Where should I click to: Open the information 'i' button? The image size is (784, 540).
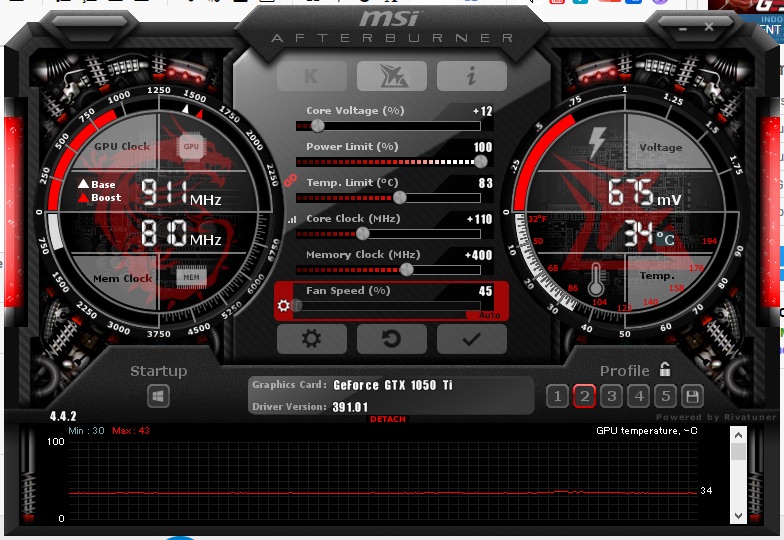471,76
